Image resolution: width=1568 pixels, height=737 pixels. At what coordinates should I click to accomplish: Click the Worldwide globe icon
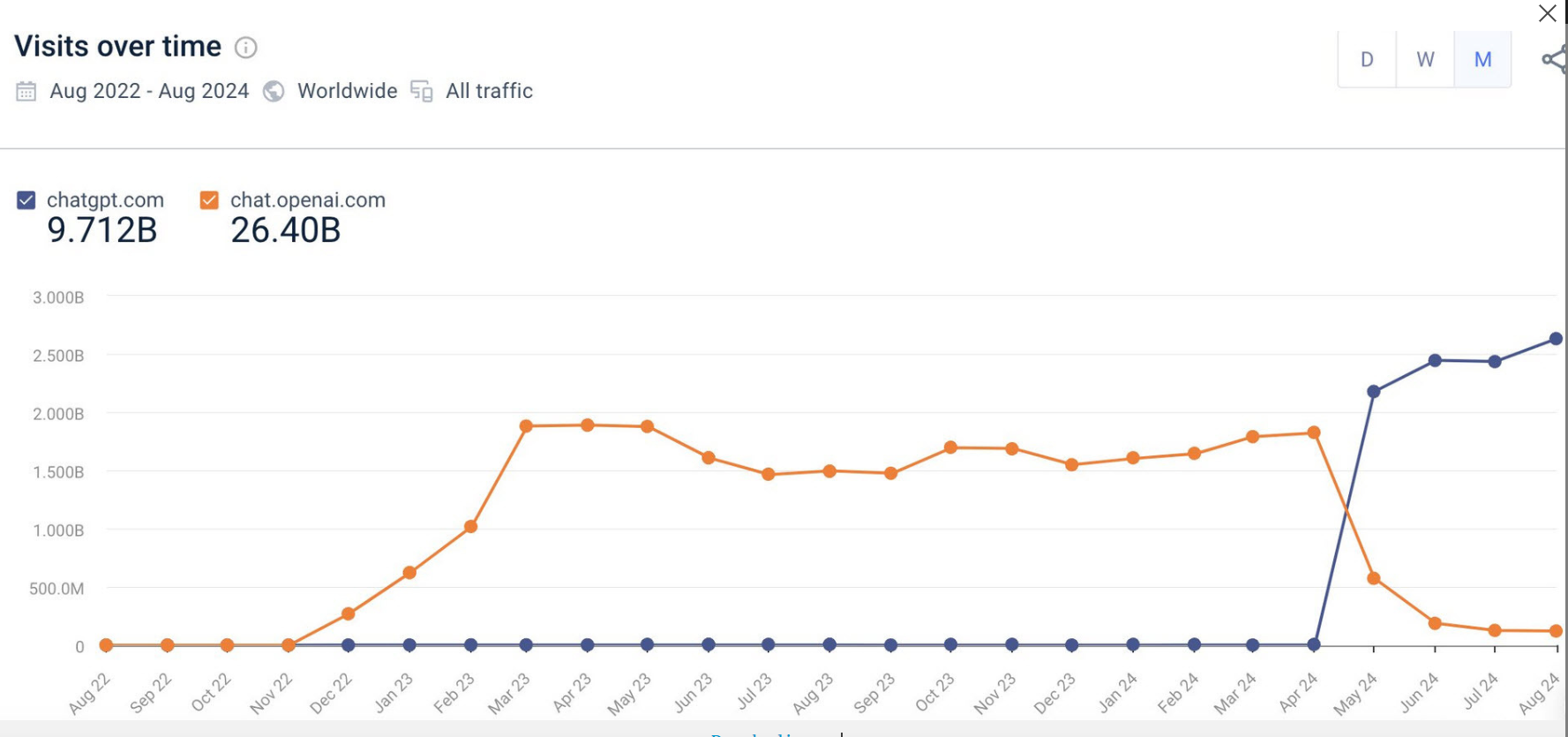pyautogui.click(x=274, y=92)
